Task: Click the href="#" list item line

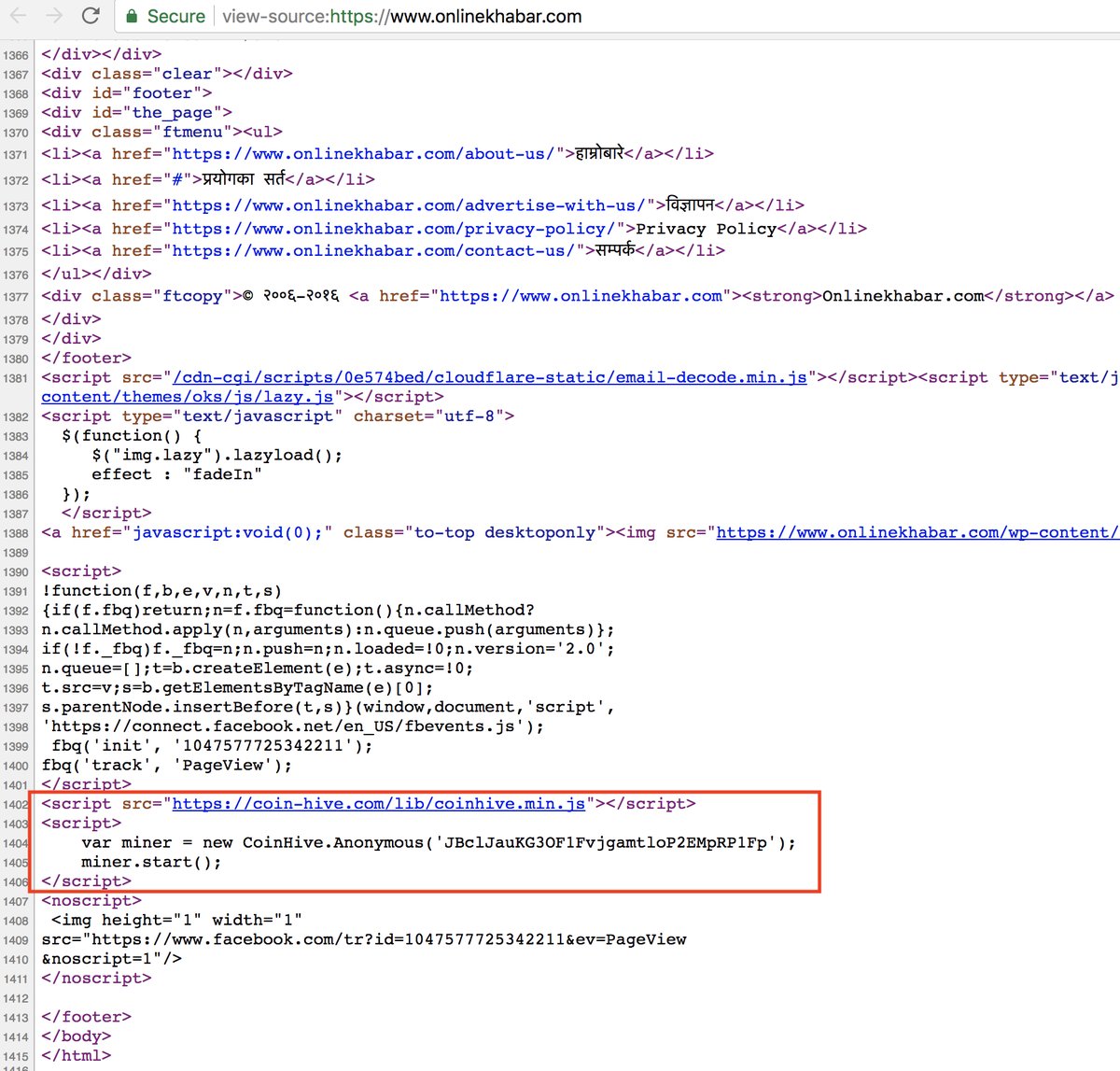Action: (x=208, y=179)
